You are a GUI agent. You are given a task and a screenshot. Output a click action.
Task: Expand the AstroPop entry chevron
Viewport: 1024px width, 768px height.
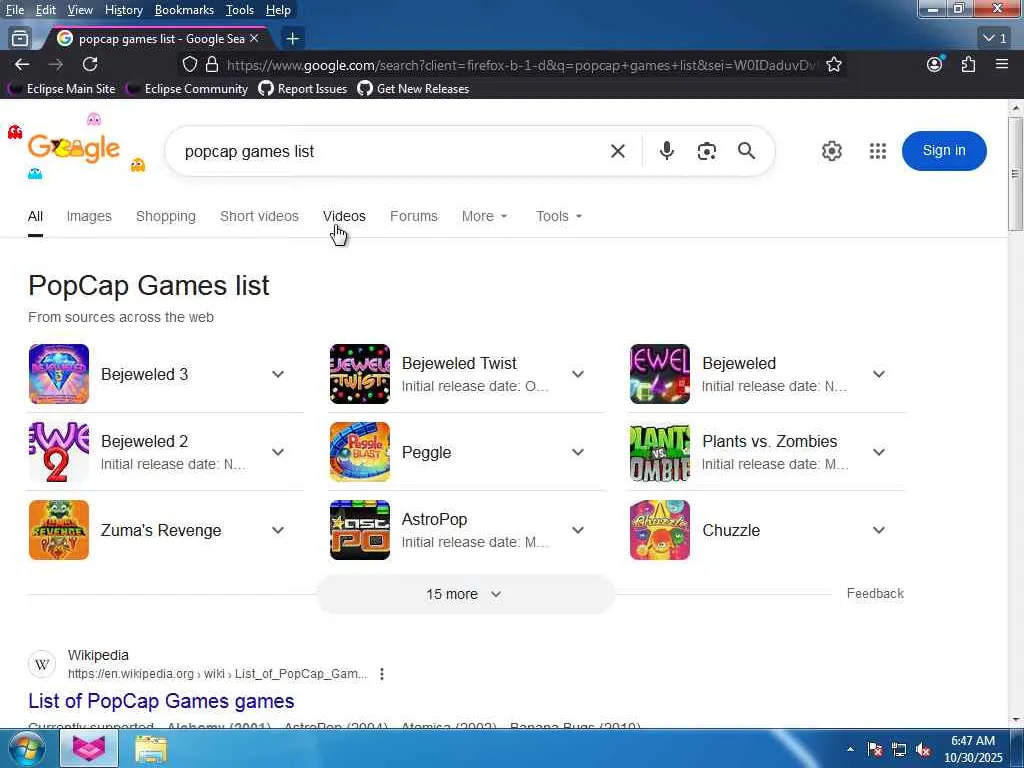tap(578, 530)
